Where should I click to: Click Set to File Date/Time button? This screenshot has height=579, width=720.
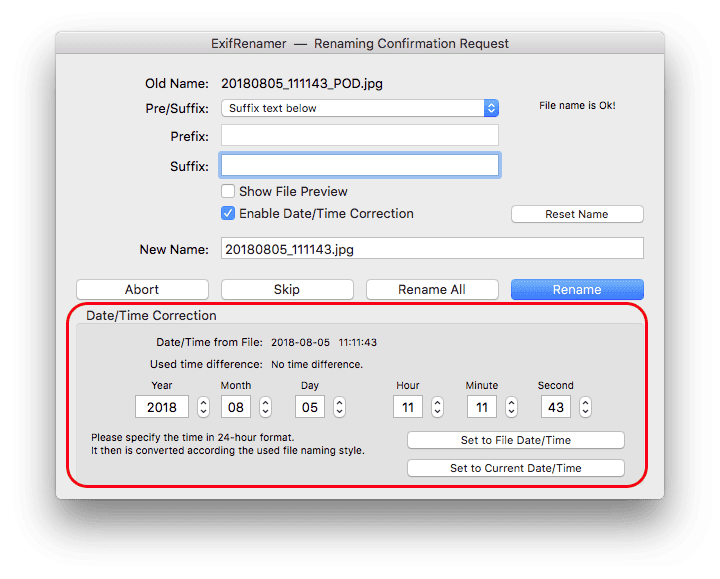pyautogui.click(x=516, y=440)
